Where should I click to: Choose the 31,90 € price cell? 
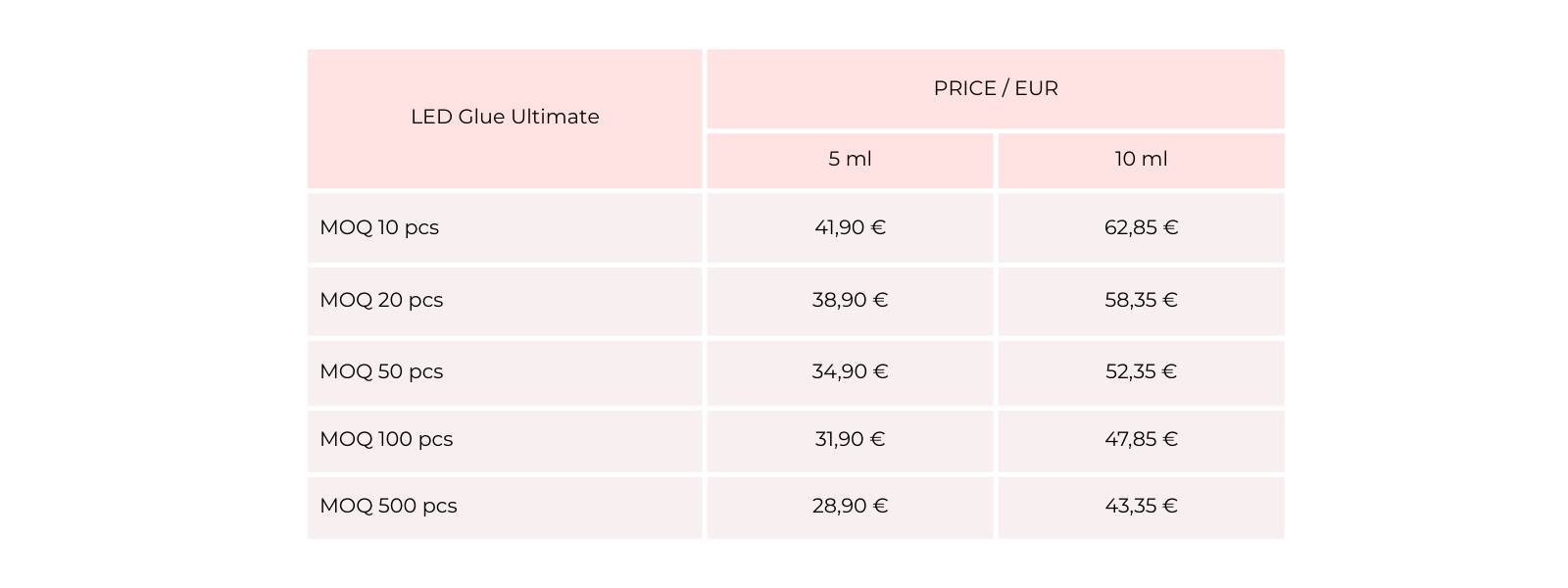coord(850,439)
